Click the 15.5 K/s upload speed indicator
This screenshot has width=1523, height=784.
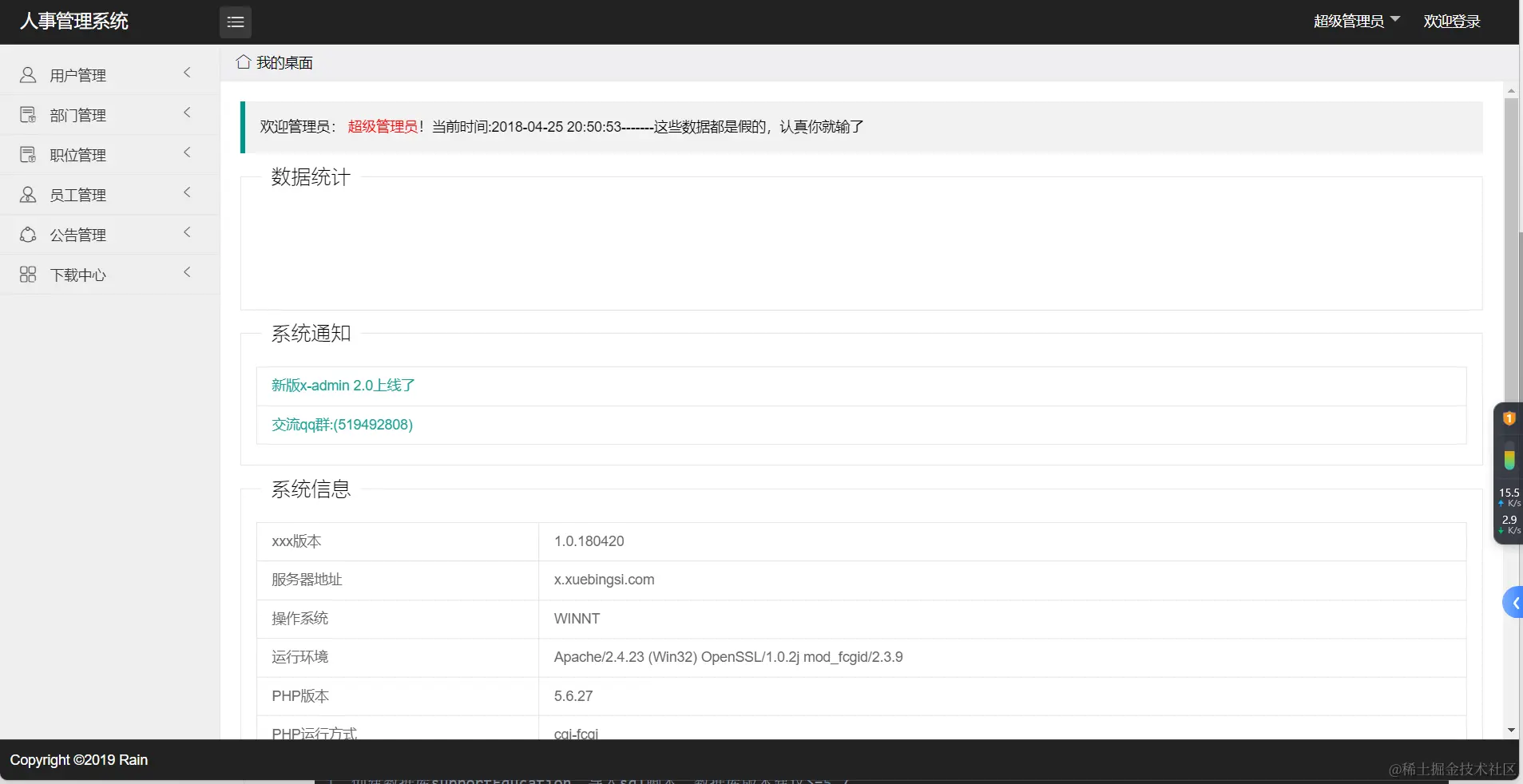[1509, 497]
